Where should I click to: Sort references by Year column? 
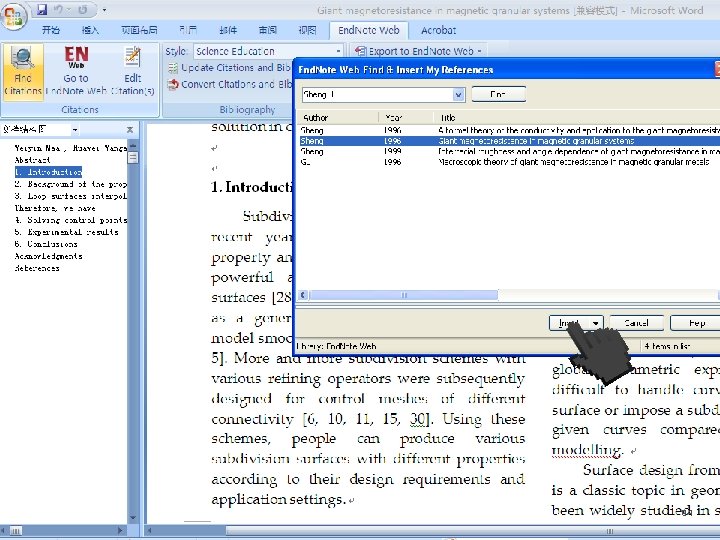tap(406, 118)
